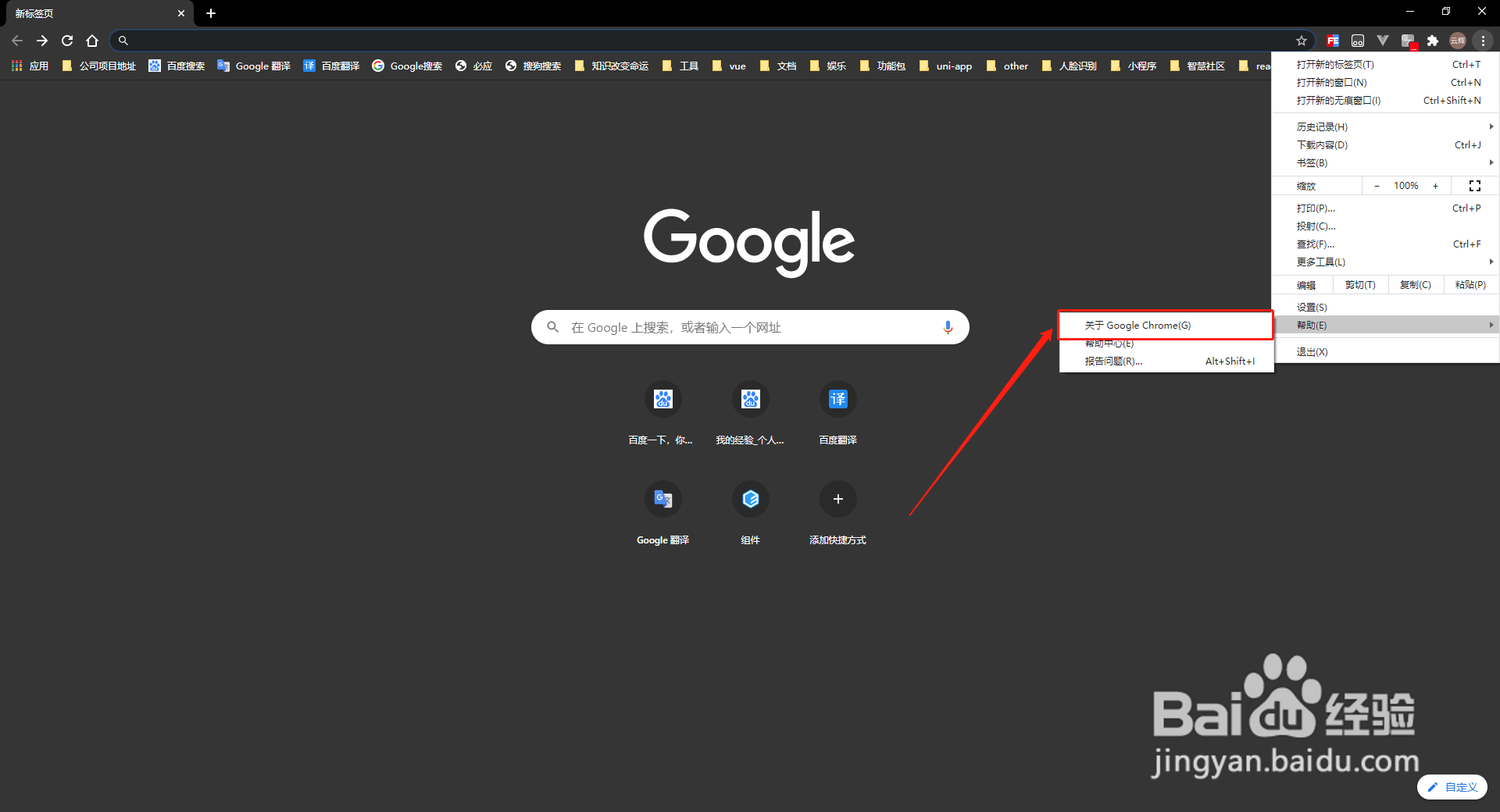Open the 公司项目地址 bookmark folder
This screenshot has width=1500, height=812.
[x=98, y=66]
